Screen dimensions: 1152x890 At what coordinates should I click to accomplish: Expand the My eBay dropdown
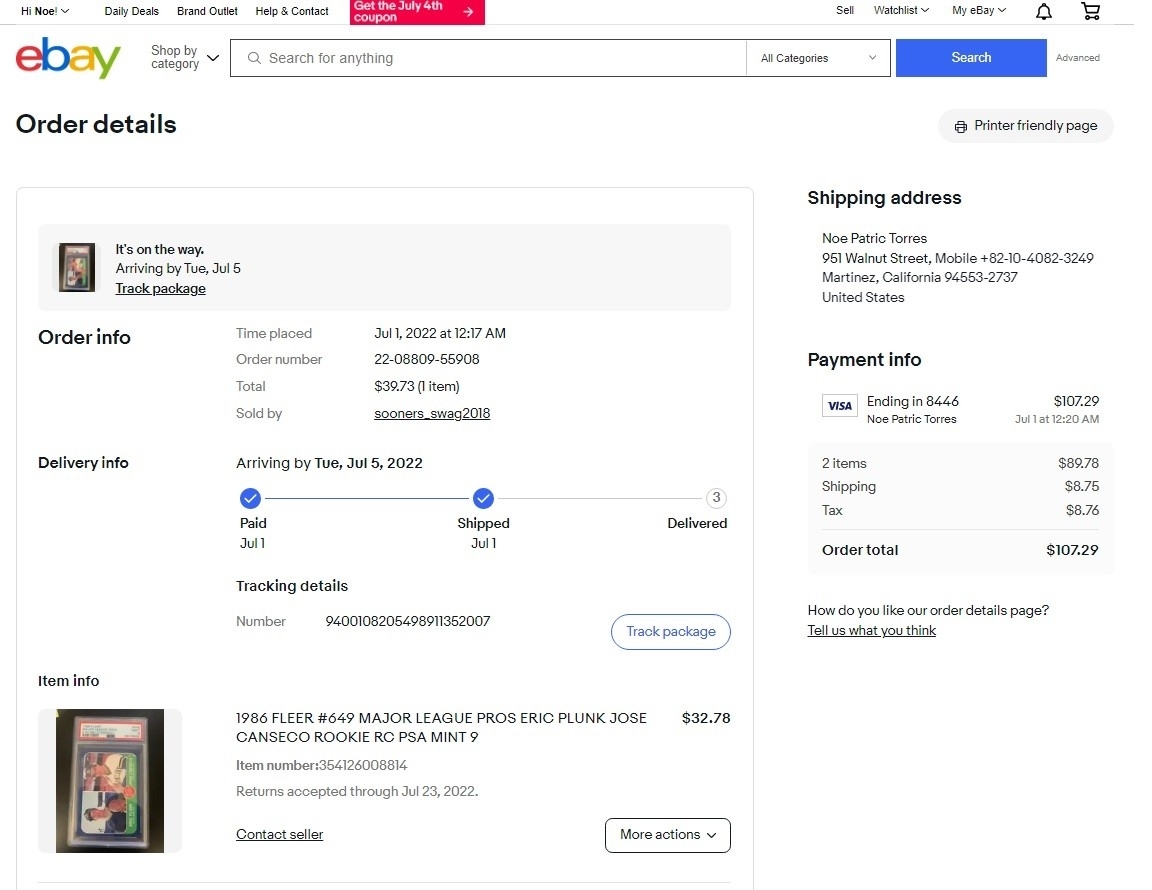click(979, 10)
